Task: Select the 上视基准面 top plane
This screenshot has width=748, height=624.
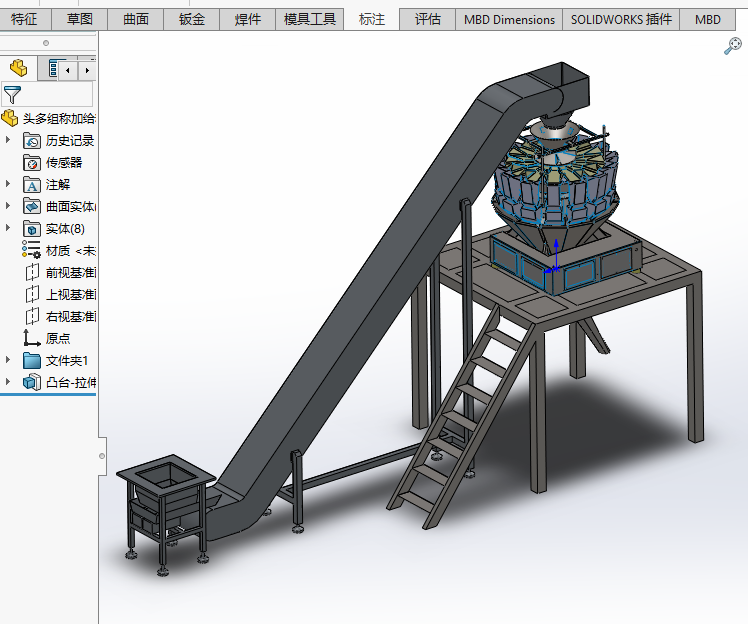Action: click(70, 294)
